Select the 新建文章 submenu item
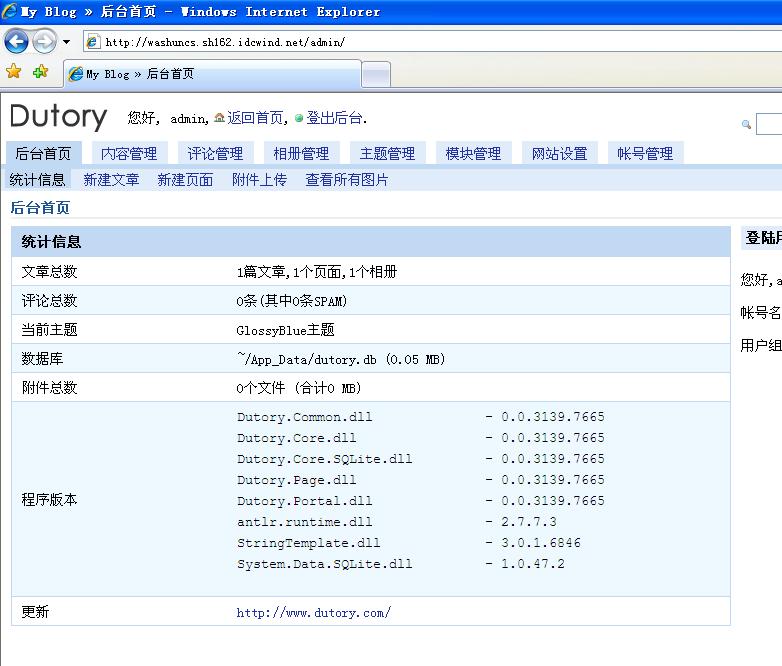 pyautogui.click(x=111, y=180)
